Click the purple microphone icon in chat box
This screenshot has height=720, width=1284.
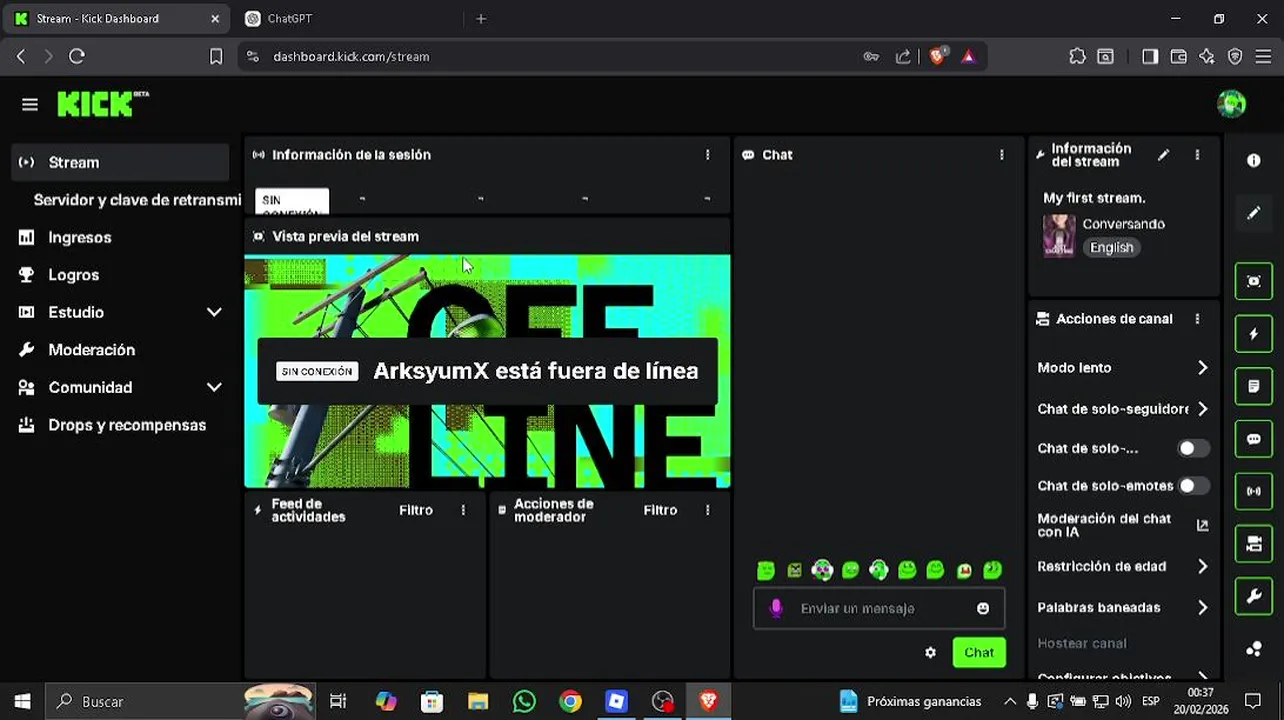(x=776, y=608)
